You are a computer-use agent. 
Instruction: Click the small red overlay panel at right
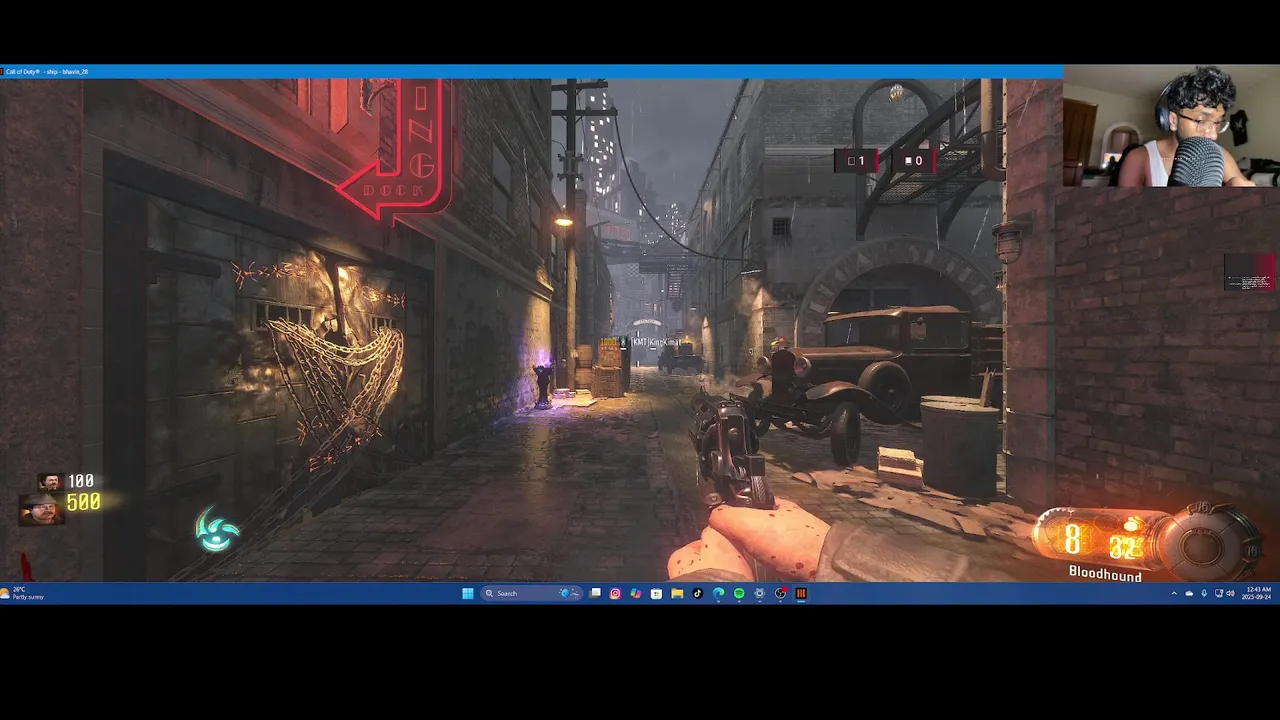(x=1249, y=272)
